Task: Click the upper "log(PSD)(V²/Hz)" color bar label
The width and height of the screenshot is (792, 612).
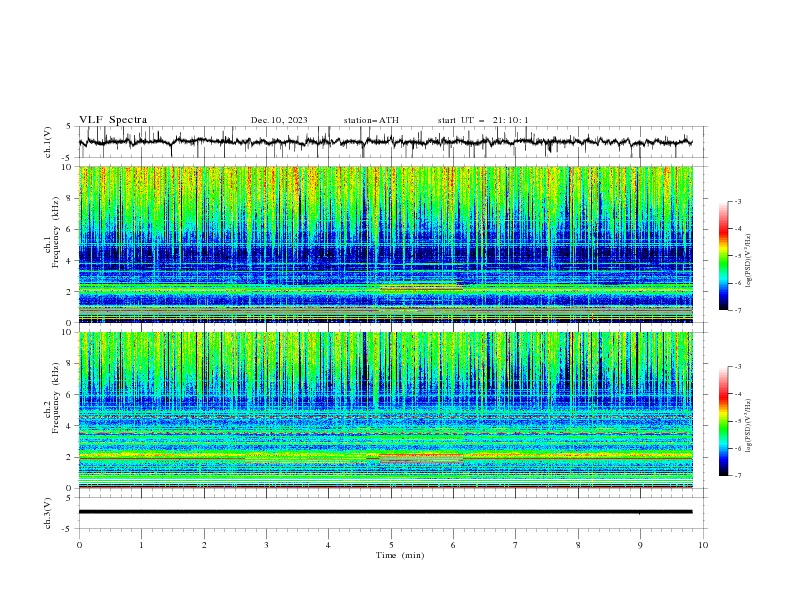Action: click(748, 261)
